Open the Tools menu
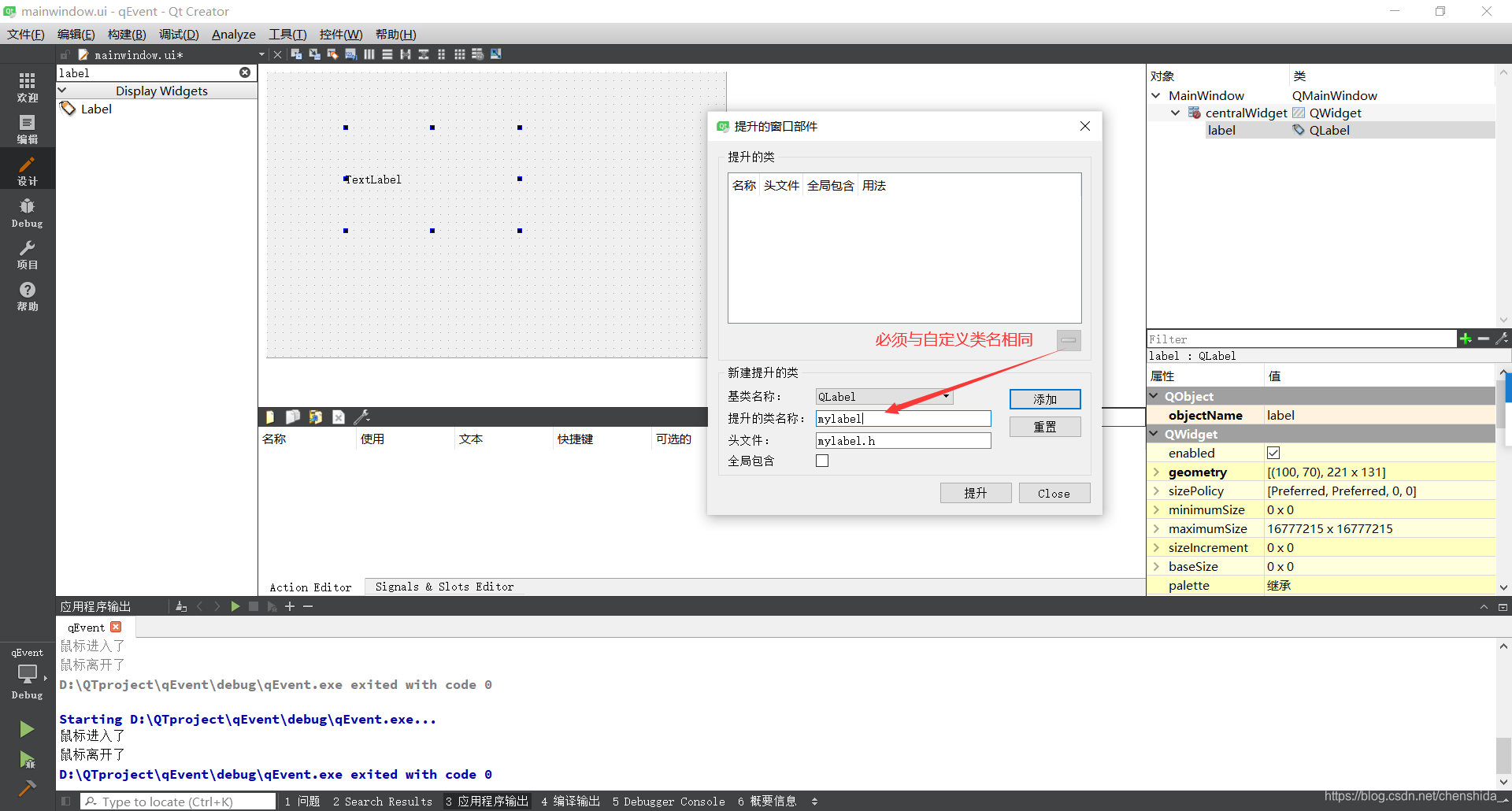 287,34
